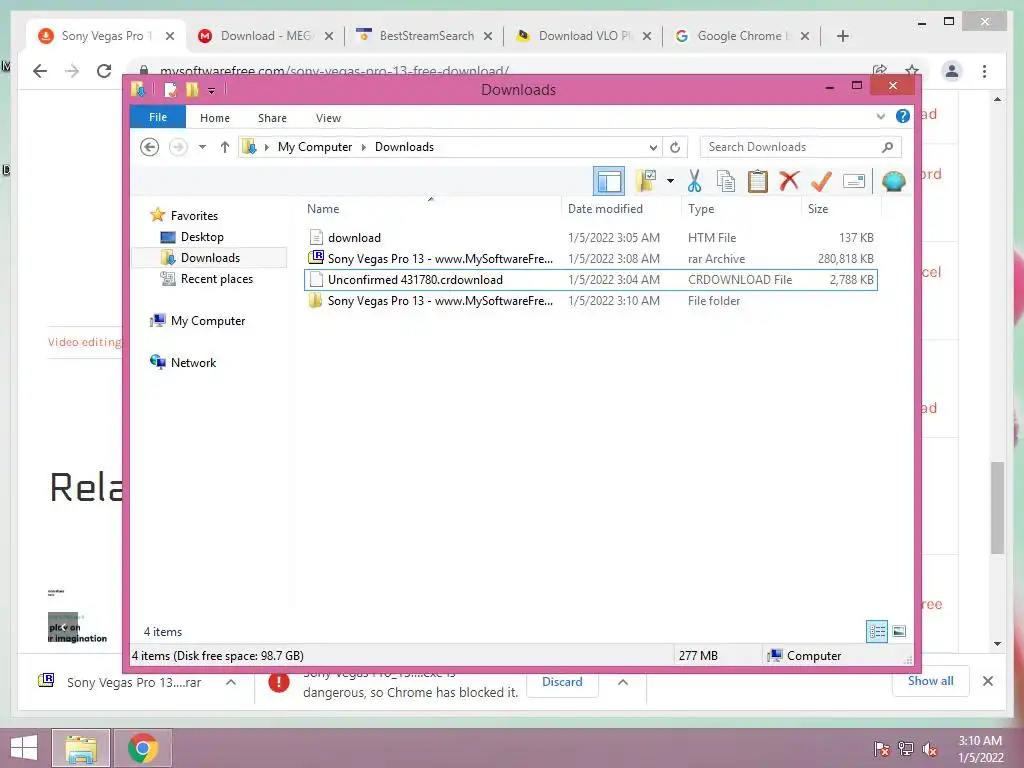Click My Computer in address breadcrumb
Image resolution: width=1024 pixels, height=768 pixels.
pyautogui.click(x=315, y=147)
